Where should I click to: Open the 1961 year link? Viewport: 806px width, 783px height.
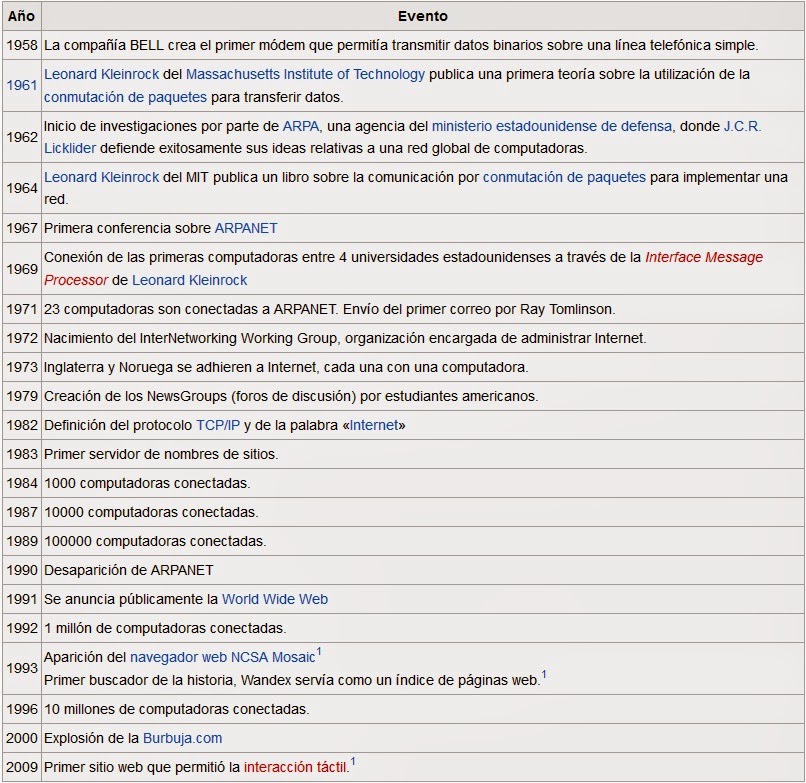[x=22, y=85]
